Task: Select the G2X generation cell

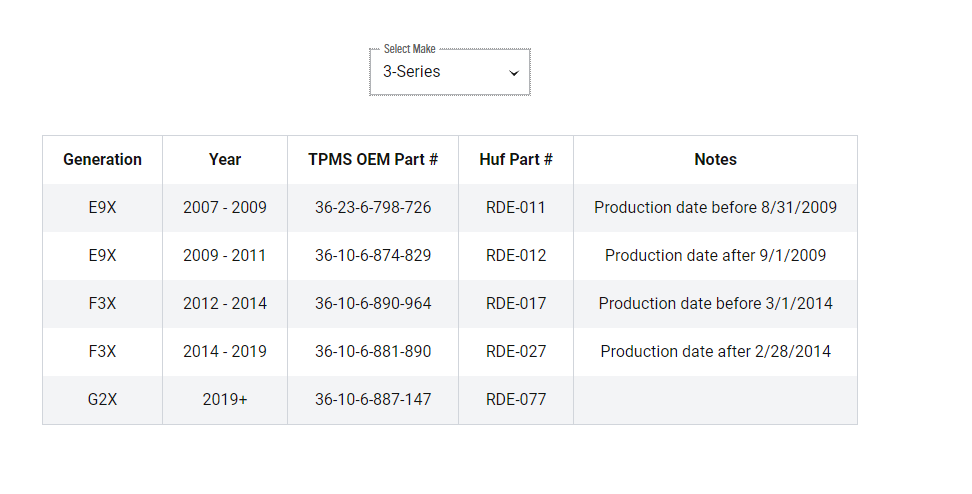Action: coord(102,399)
